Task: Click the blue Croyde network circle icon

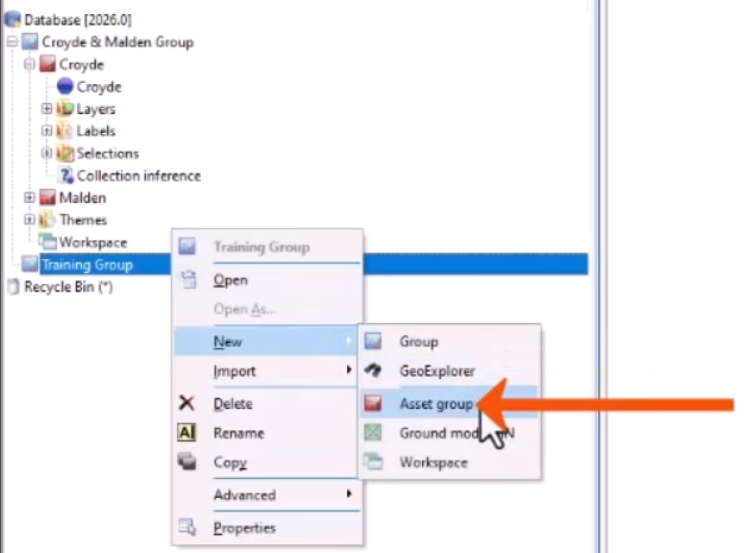Action: [x=65, y=86]
